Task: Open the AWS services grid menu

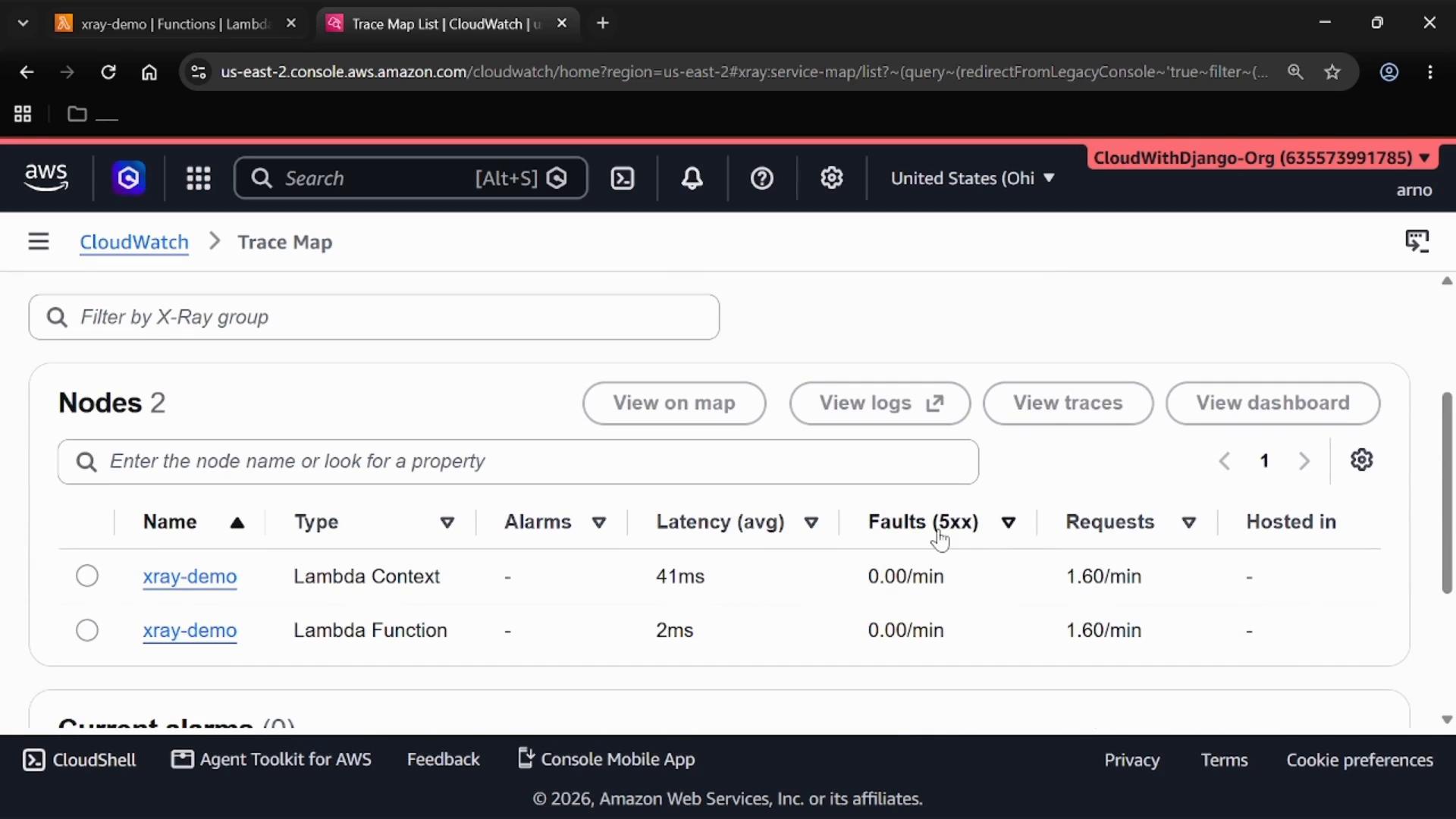Action: [x=199, y=178]
